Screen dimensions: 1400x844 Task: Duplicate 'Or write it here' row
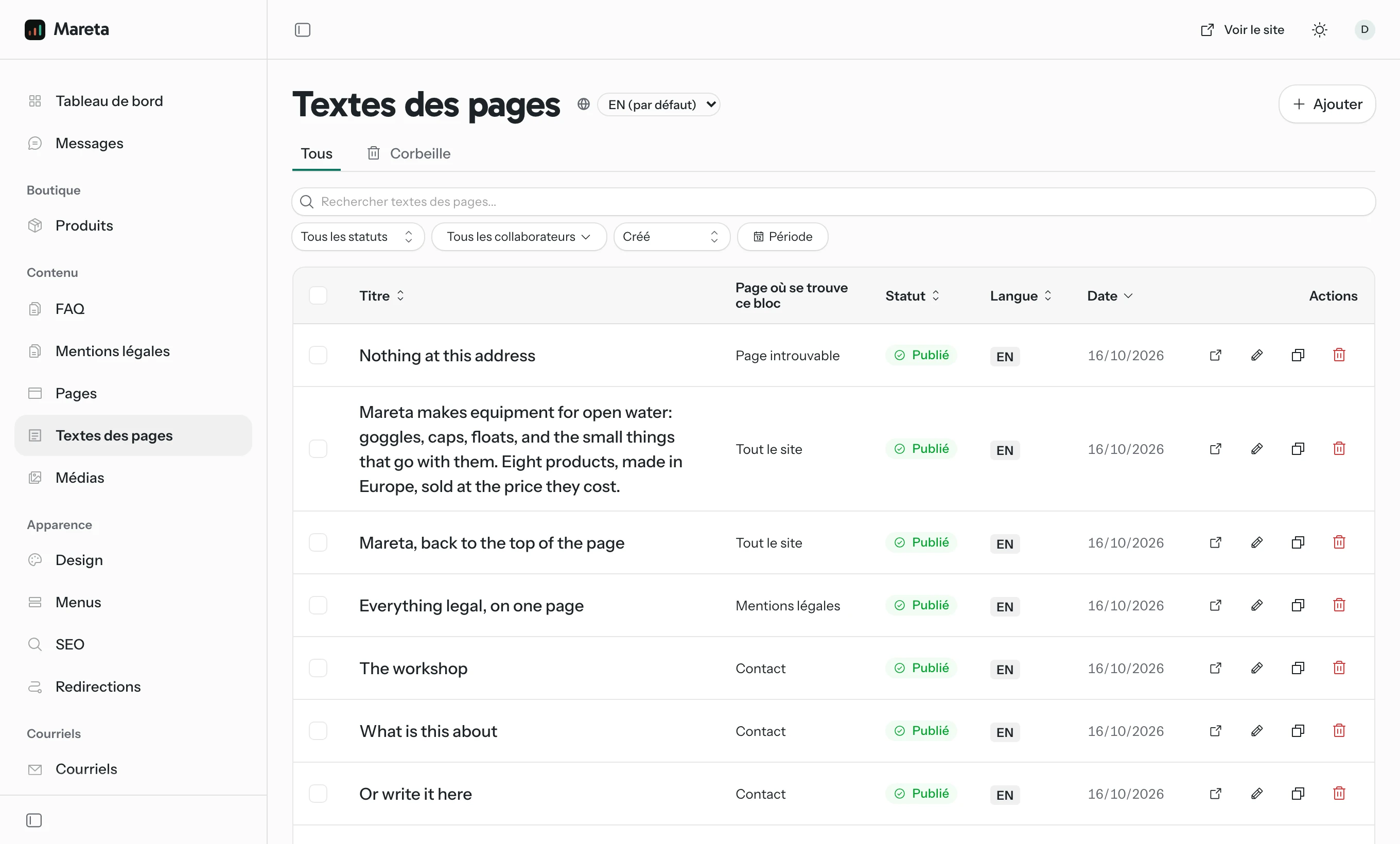(1298, 794)
